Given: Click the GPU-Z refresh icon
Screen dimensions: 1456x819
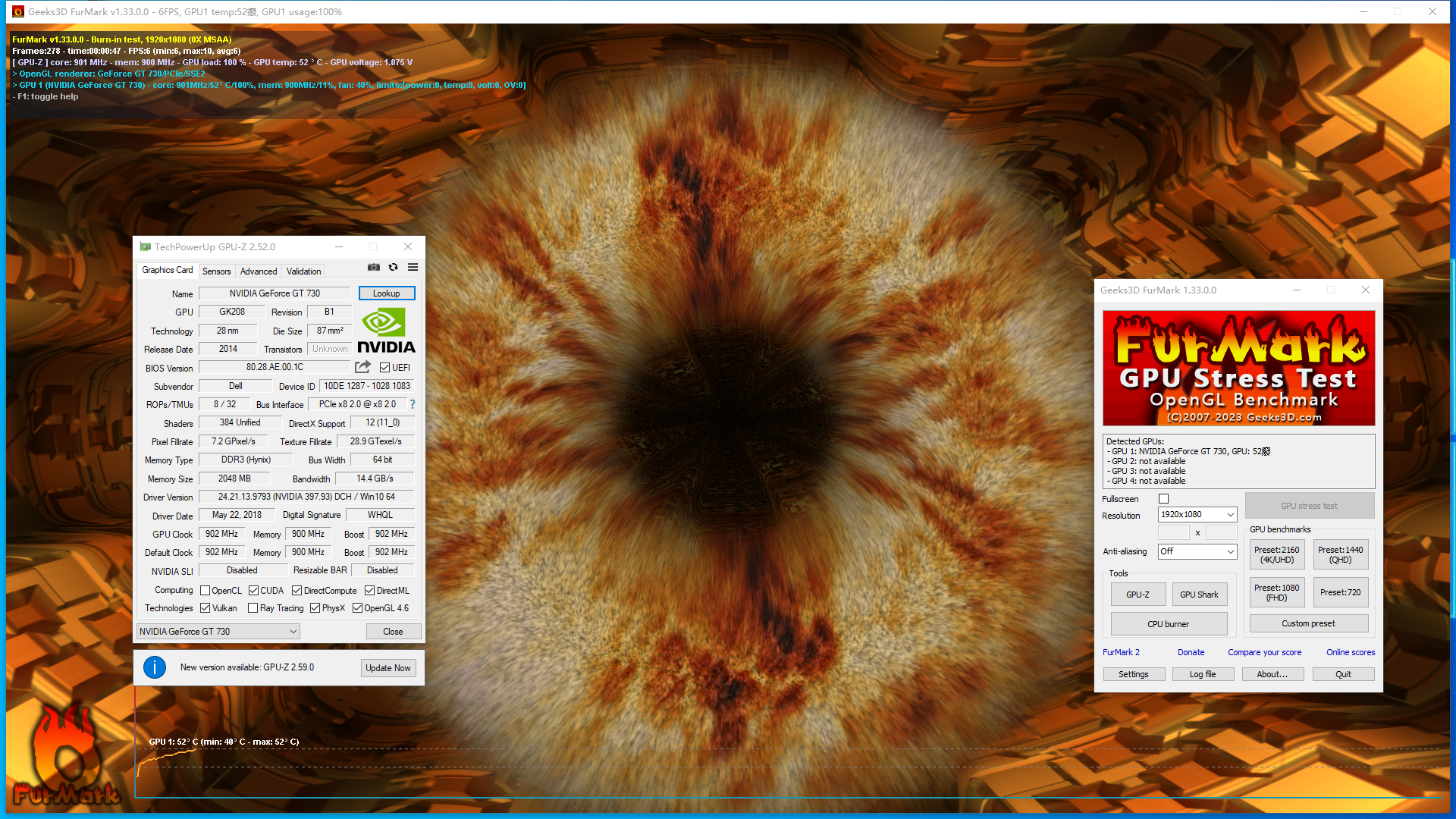Looking at the screenshot, I should [393, 267].
